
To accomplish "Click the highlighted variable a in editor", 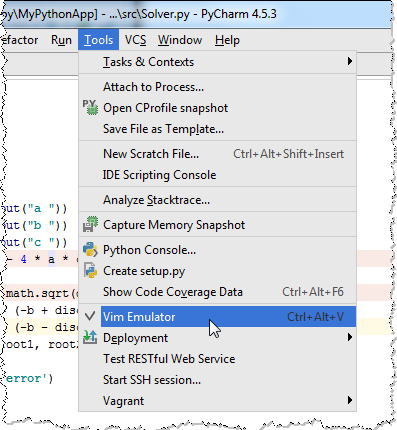I will tap(51, 259).
